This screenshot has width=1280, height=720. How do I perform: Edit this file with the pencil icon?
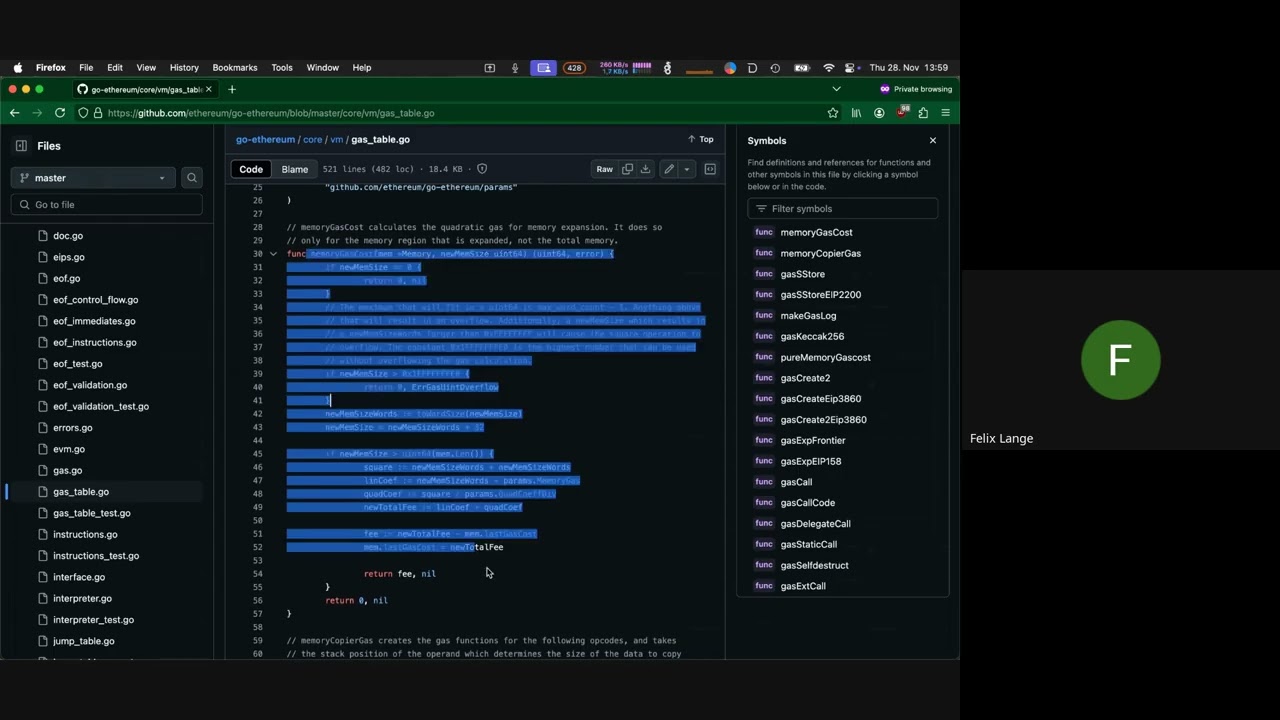pyautogui.click(x=669, y=169)
